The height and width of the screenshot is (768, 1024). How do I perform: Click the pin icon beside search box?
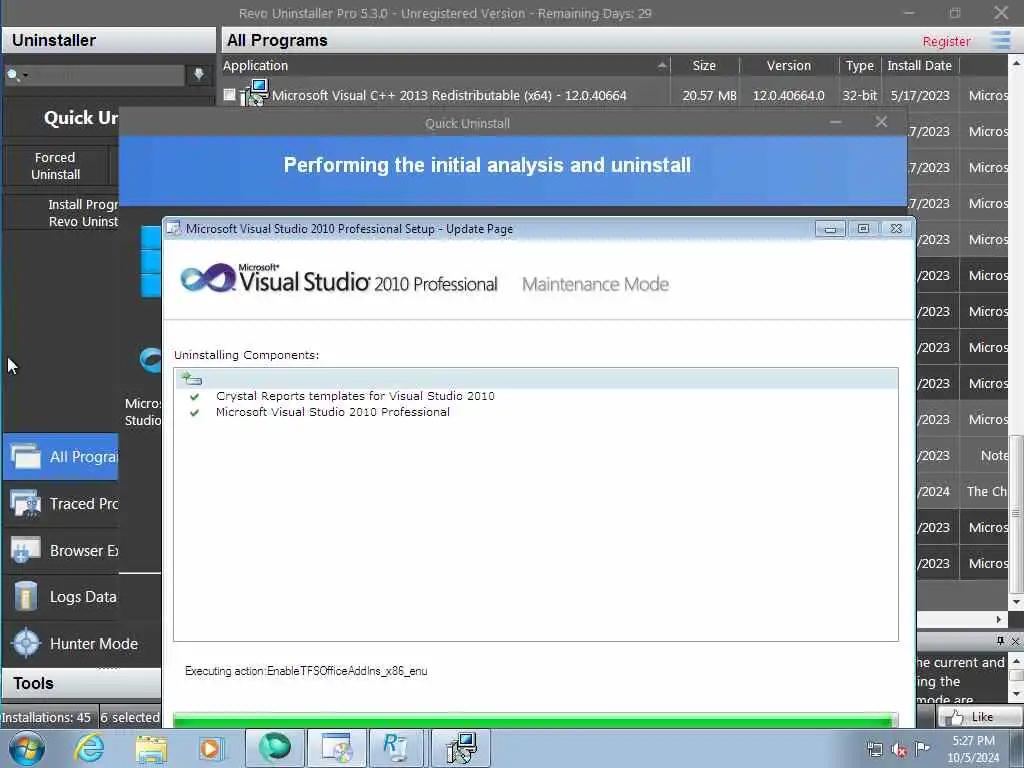(x=199, y=74)
